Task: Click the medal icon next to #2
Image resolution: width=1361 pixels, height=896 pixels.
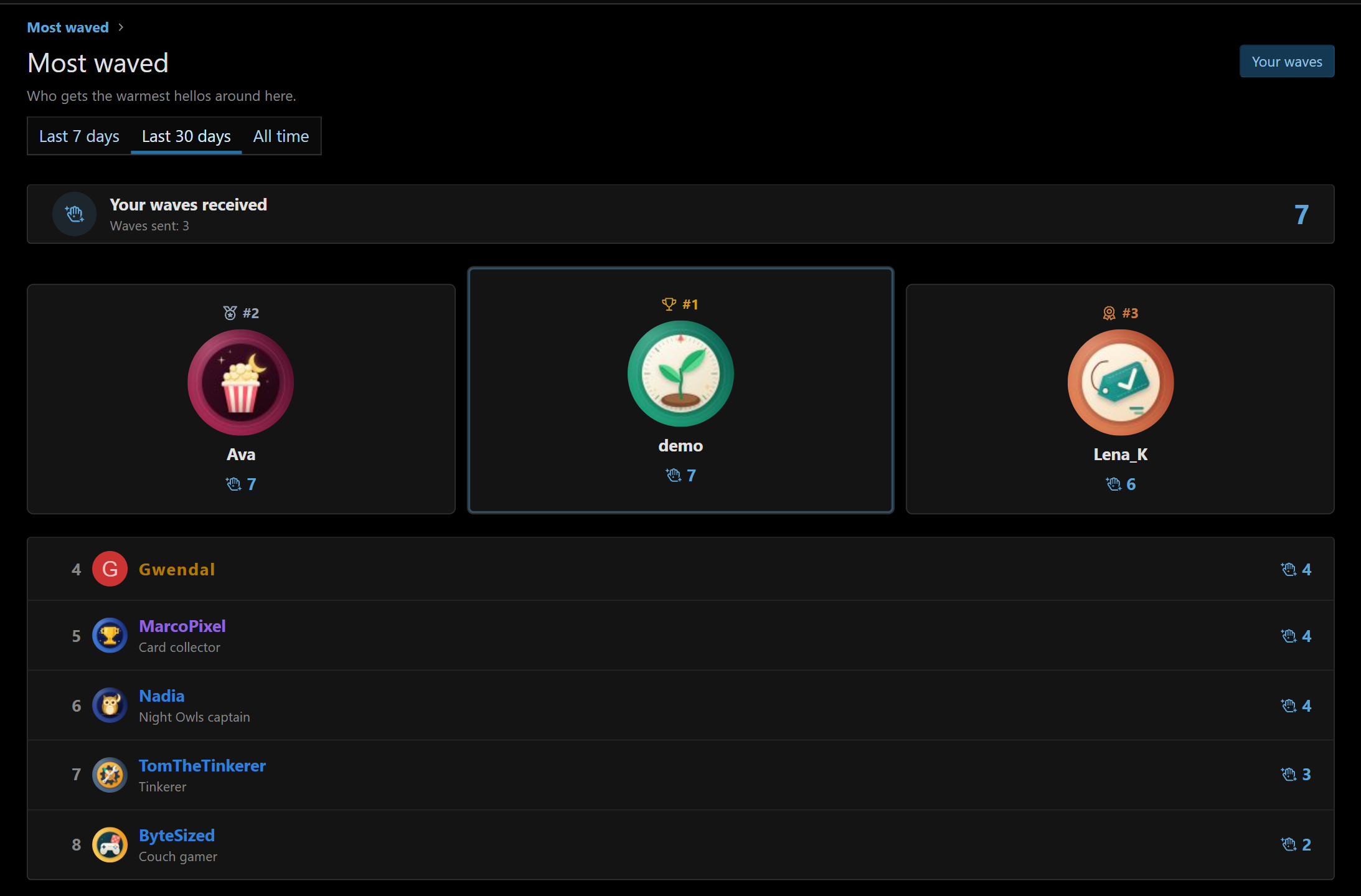Action: click(230, 313)
